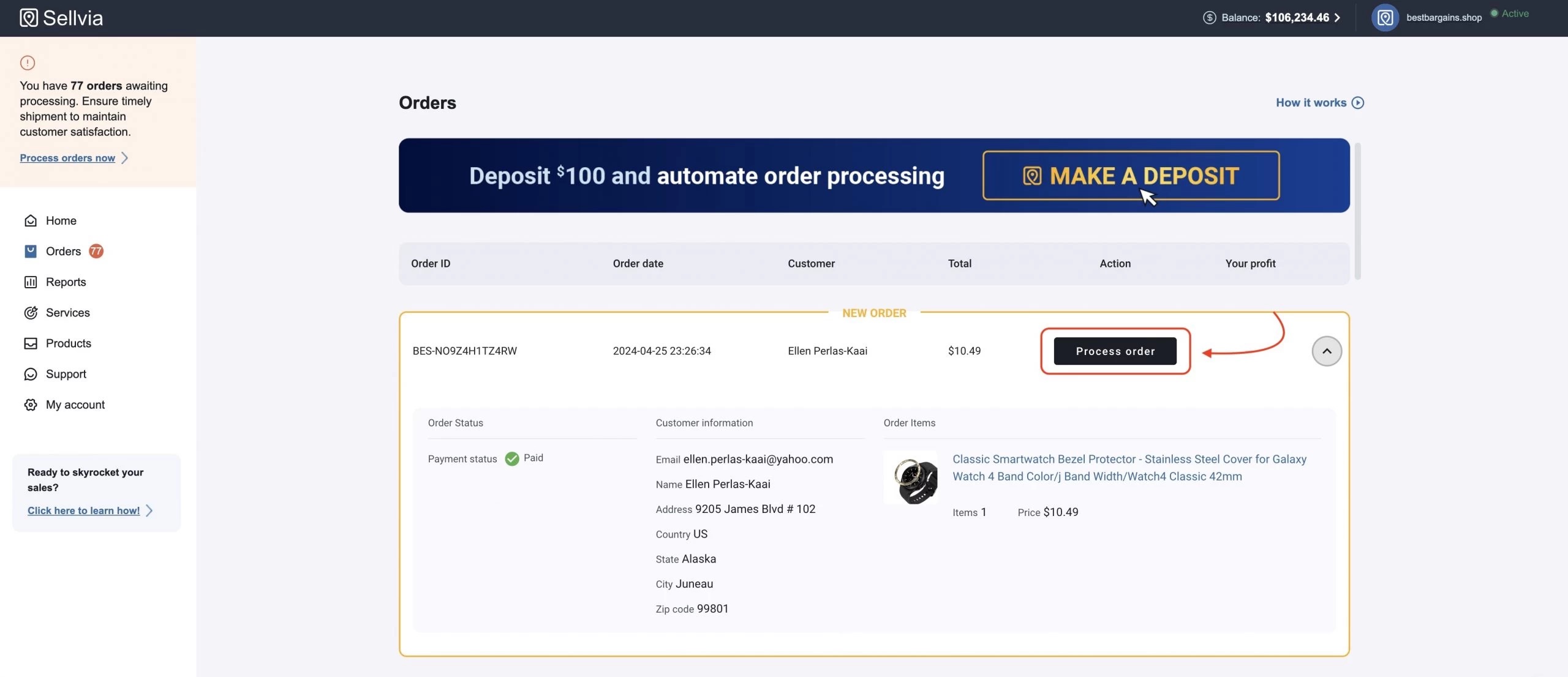
Task: Click the Orders list vertical scrollbar
Action: point(1357,211)
